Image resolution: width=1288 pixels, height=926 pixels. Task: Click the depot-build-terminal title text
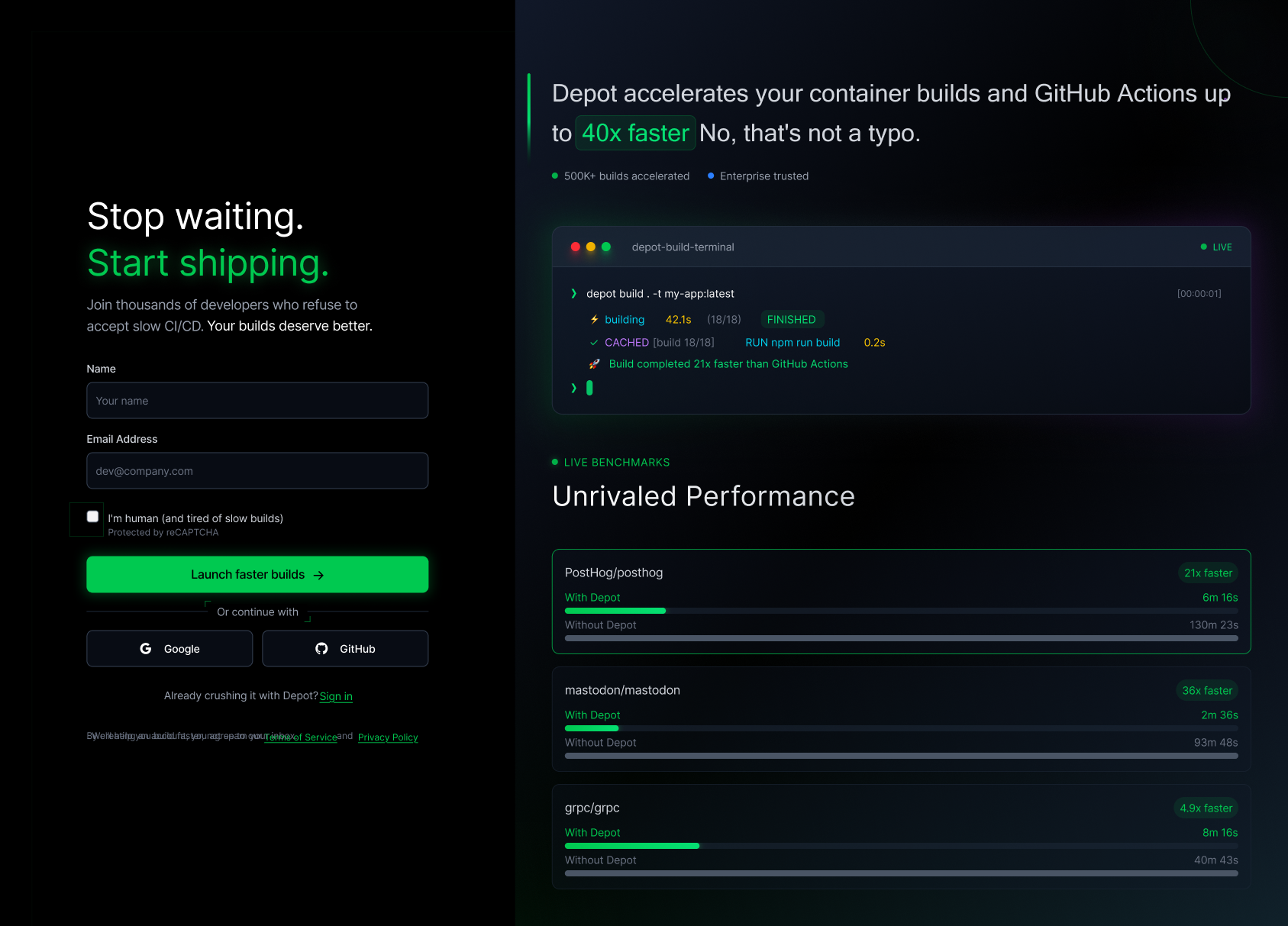pyautogui.click(x=683, y=247)
